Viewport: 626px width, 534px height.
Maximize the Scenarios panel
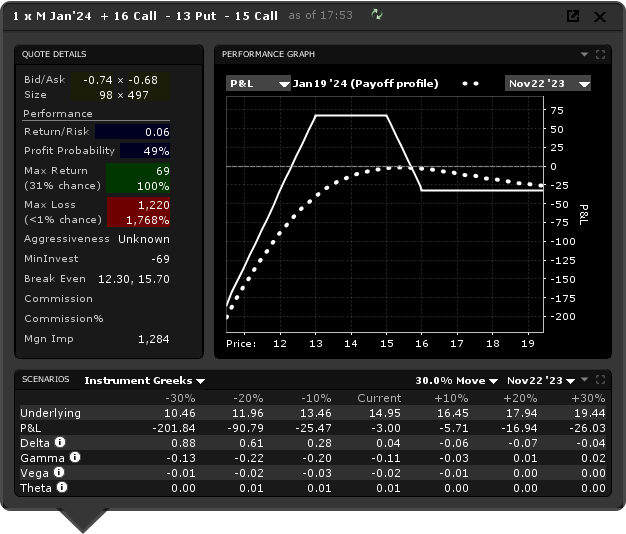600,380
